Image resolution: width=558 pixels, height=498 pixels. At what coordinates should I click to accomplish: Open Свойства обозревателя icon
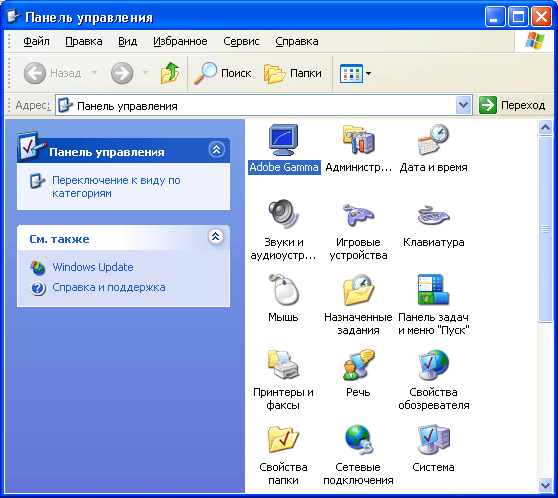coord(433,364)
